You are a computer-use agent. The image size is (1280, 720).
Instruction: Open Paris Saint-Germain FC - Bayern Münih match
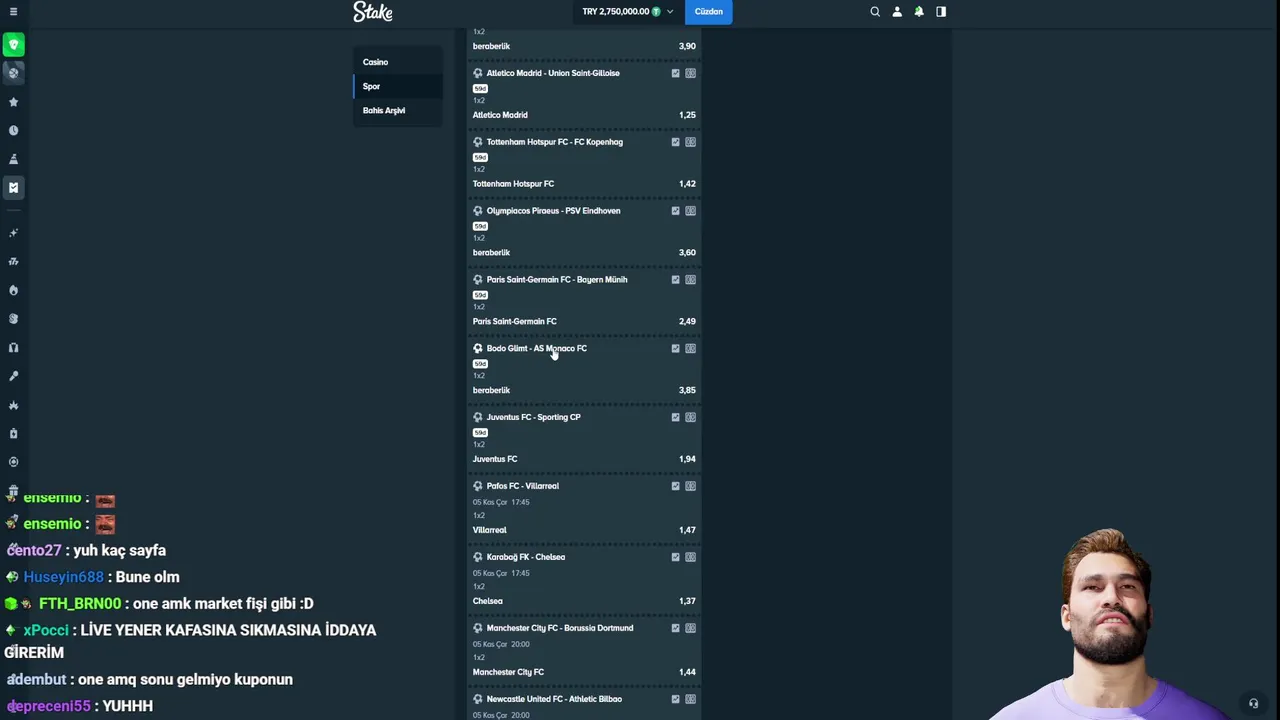557,280
